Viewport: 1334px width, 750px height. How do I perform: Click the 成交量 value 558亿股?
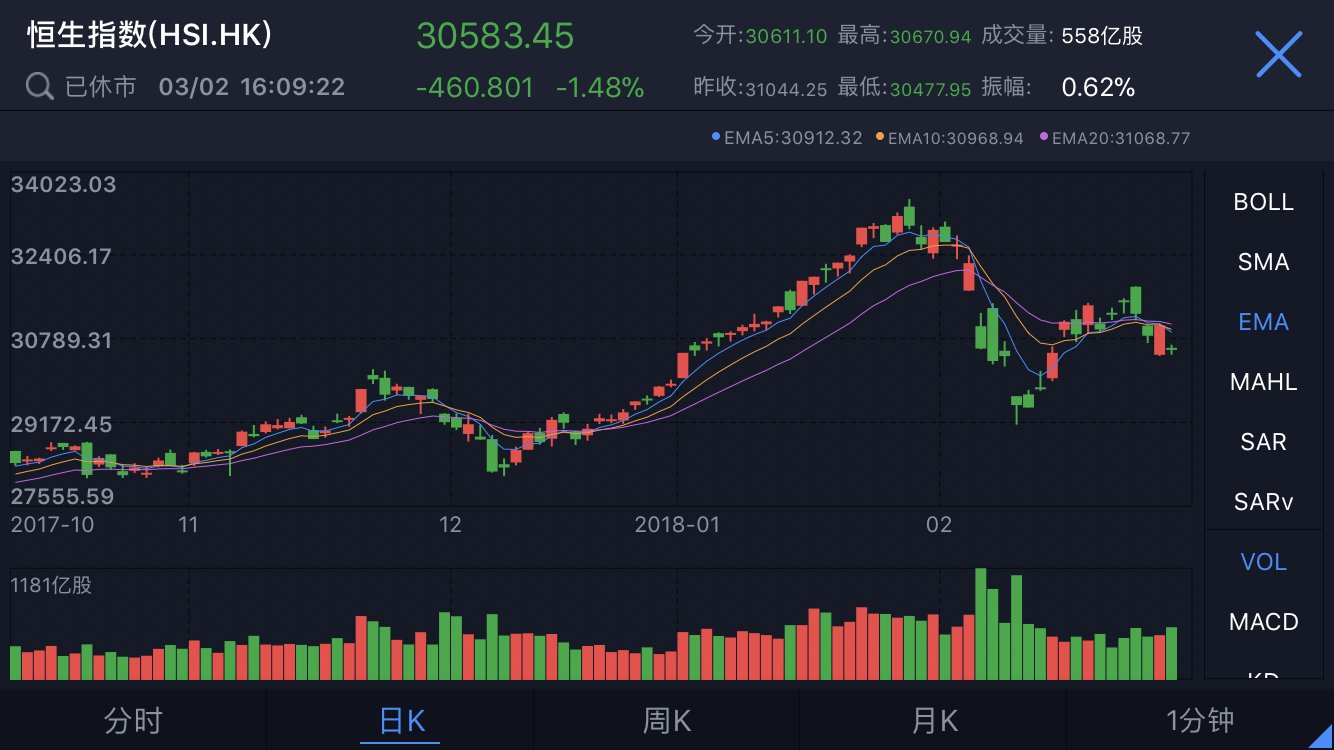coord(1102,37)
